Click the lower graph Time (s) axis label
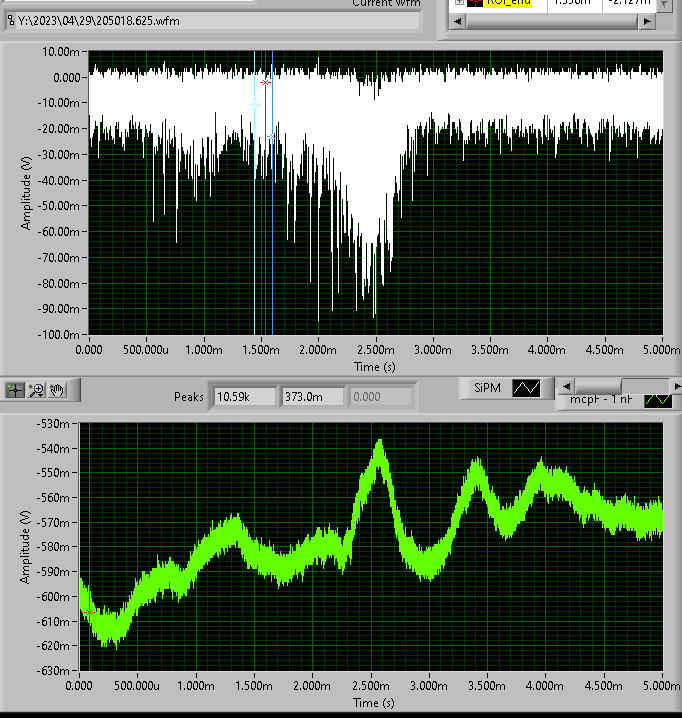The image size is (682, 718). click(x=374, y=703)
